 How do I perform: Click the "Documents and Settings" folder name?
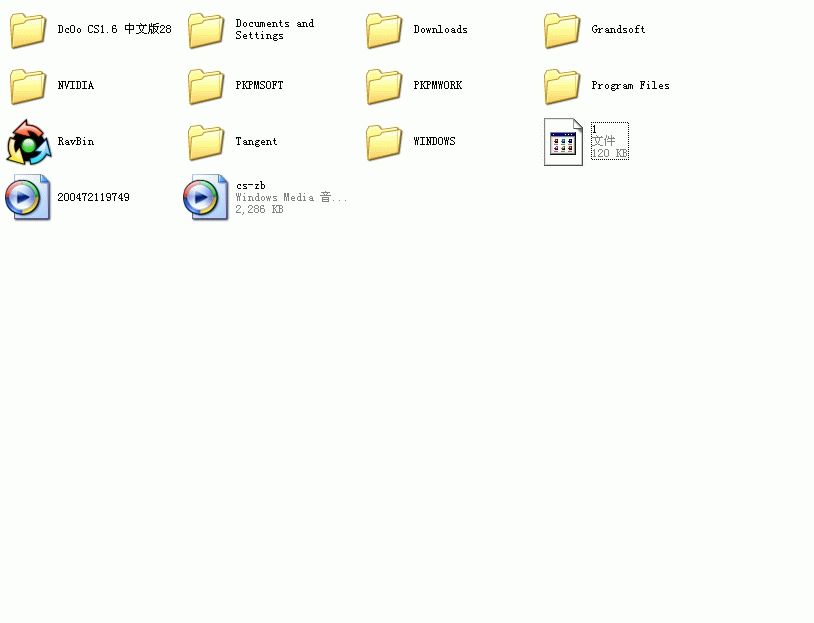point(275,30)
